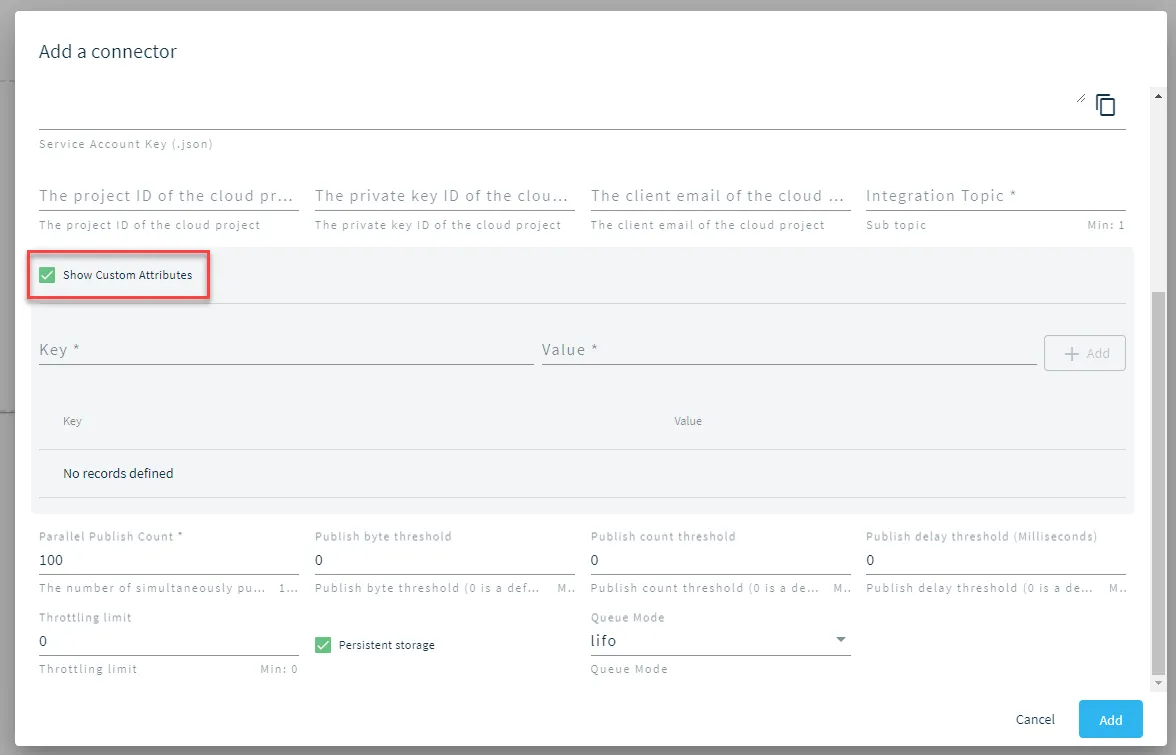Toggle Persistent storage checkbox
The height and width of the screenshot is (755, 1176).
[323, 645]
